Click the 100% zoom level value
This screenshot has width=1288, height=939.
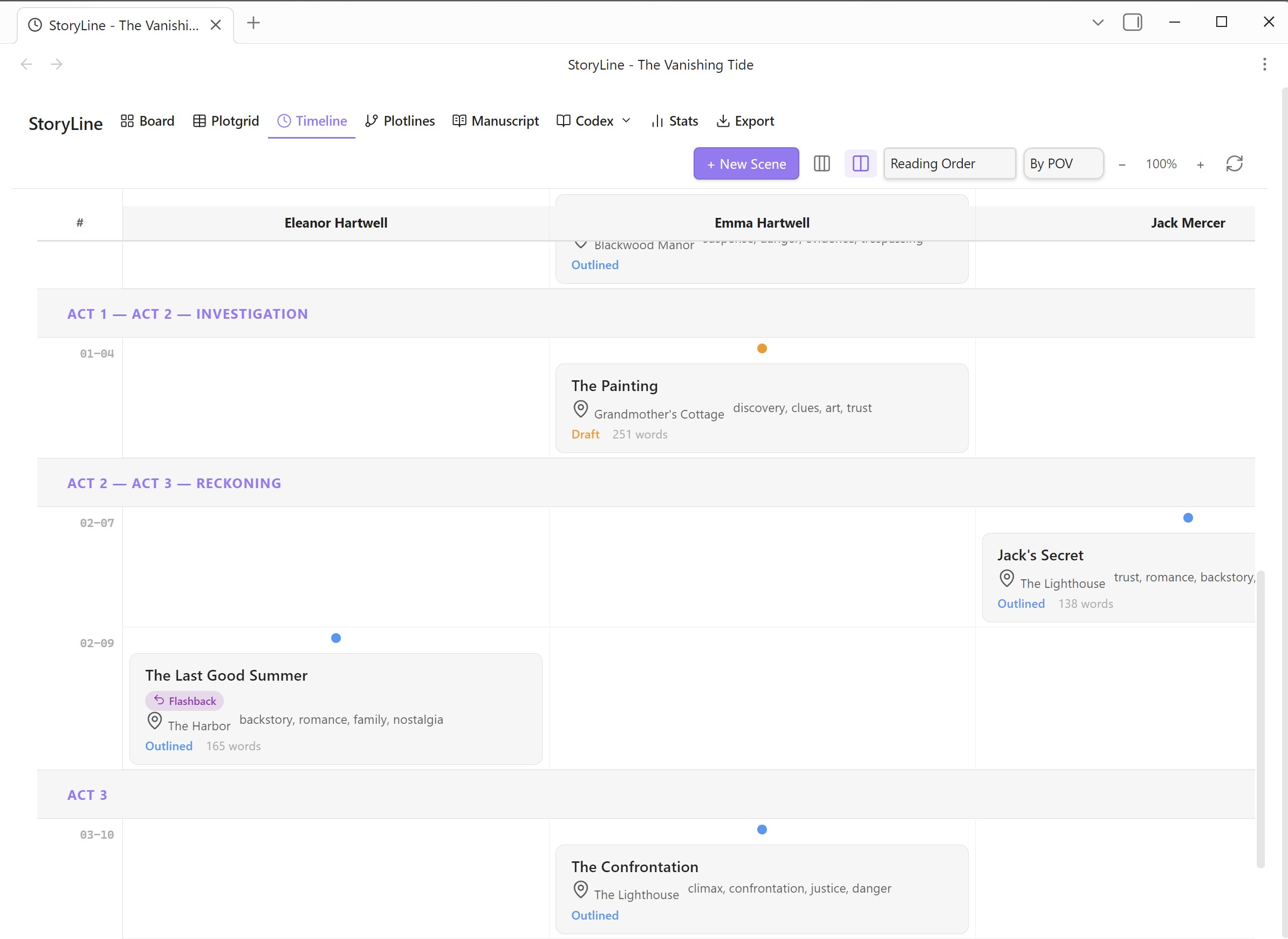pyautogui.click(x=1161, y=164)
